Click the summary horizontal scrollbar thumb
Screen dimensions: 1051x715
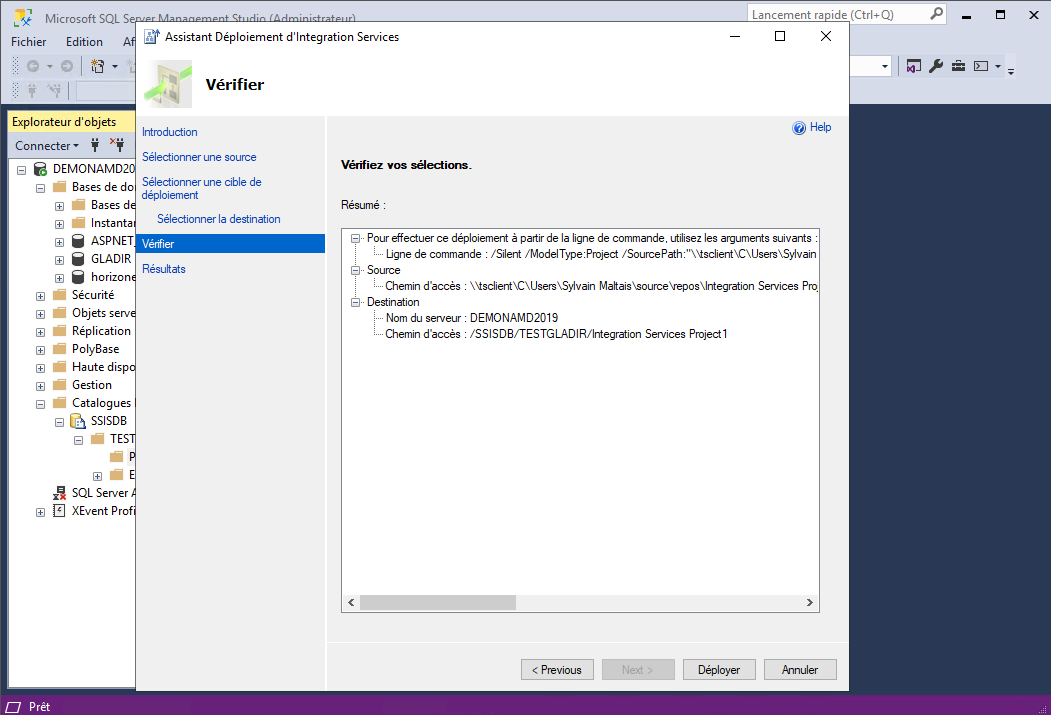pyautogui.click(x=438, y=602)
